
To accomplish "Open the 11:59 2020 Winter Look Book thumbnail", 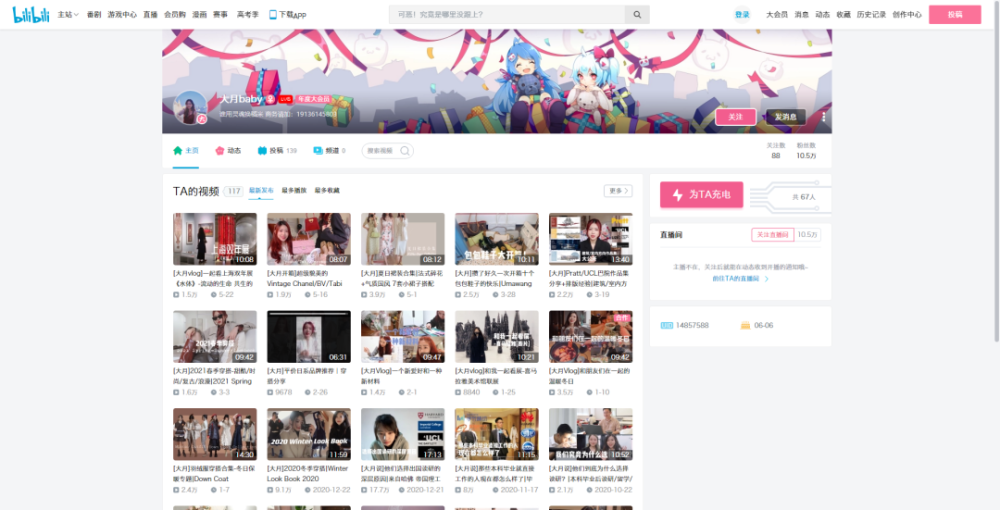I will (309, 434).
